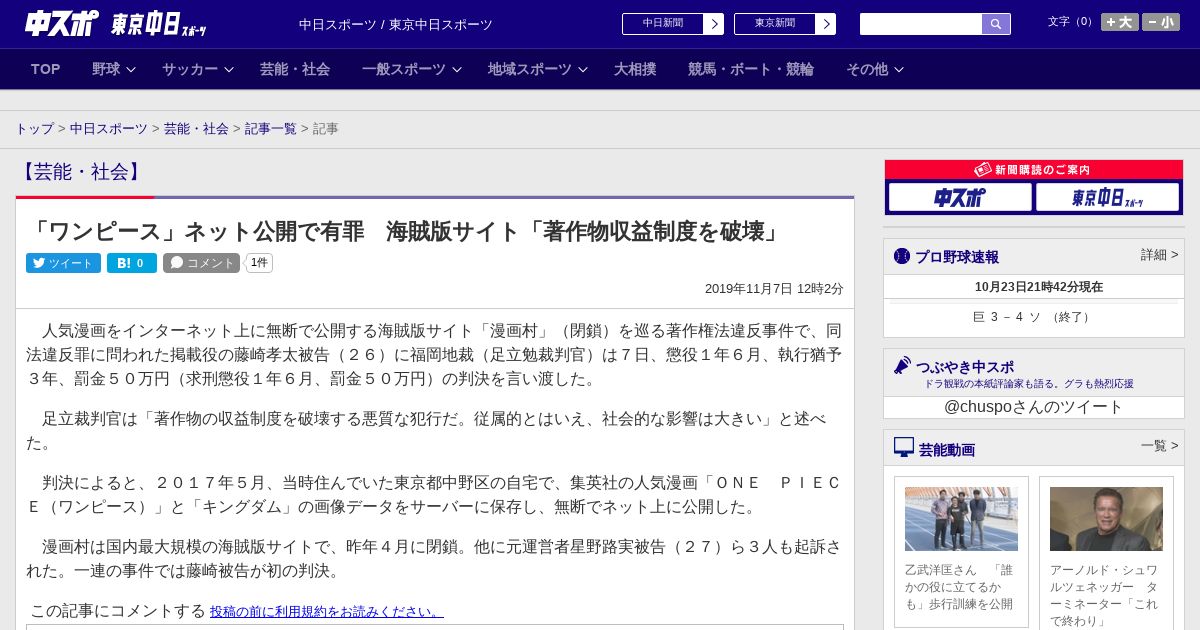1200x630 pixels.
Task: Open 芸能・社会 navigation item
Action: 295,69
